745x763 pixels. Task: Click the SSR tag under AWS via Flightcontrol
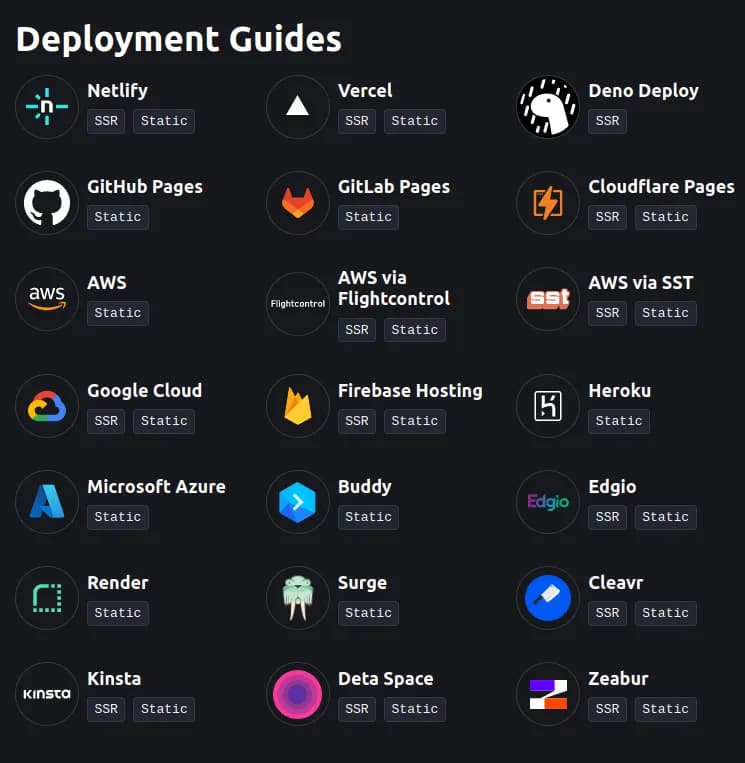357,330
